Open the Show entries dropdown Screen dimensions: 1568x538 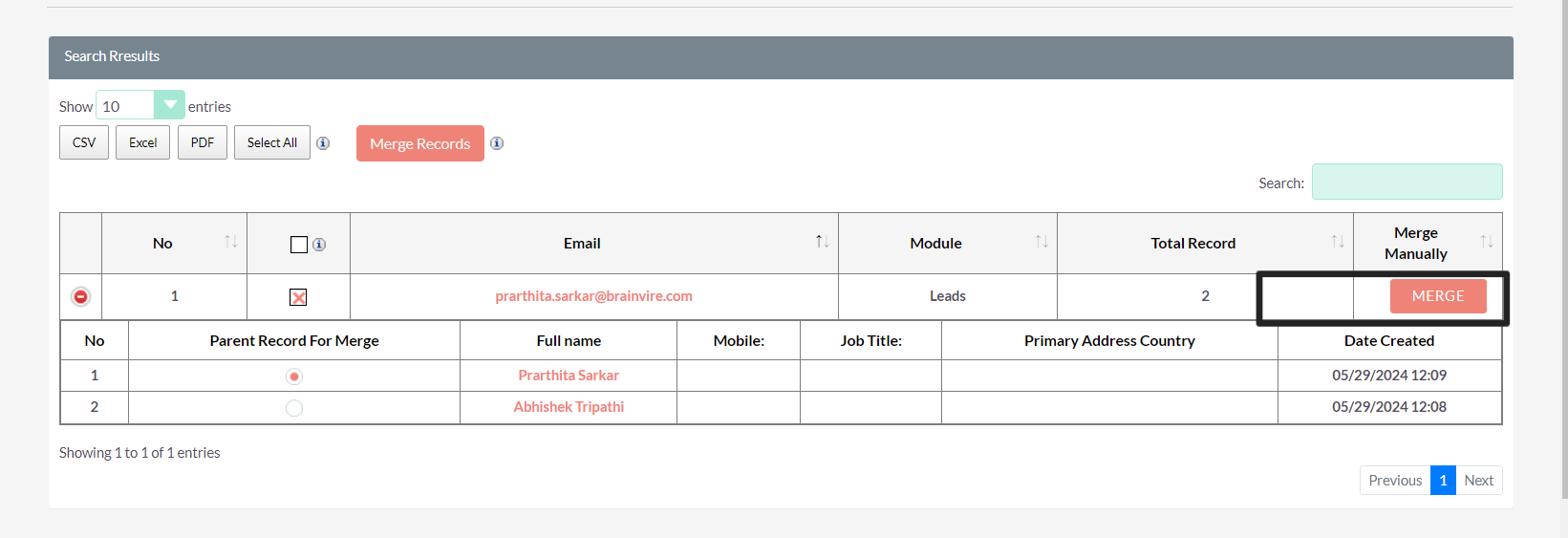pos(140,105)
